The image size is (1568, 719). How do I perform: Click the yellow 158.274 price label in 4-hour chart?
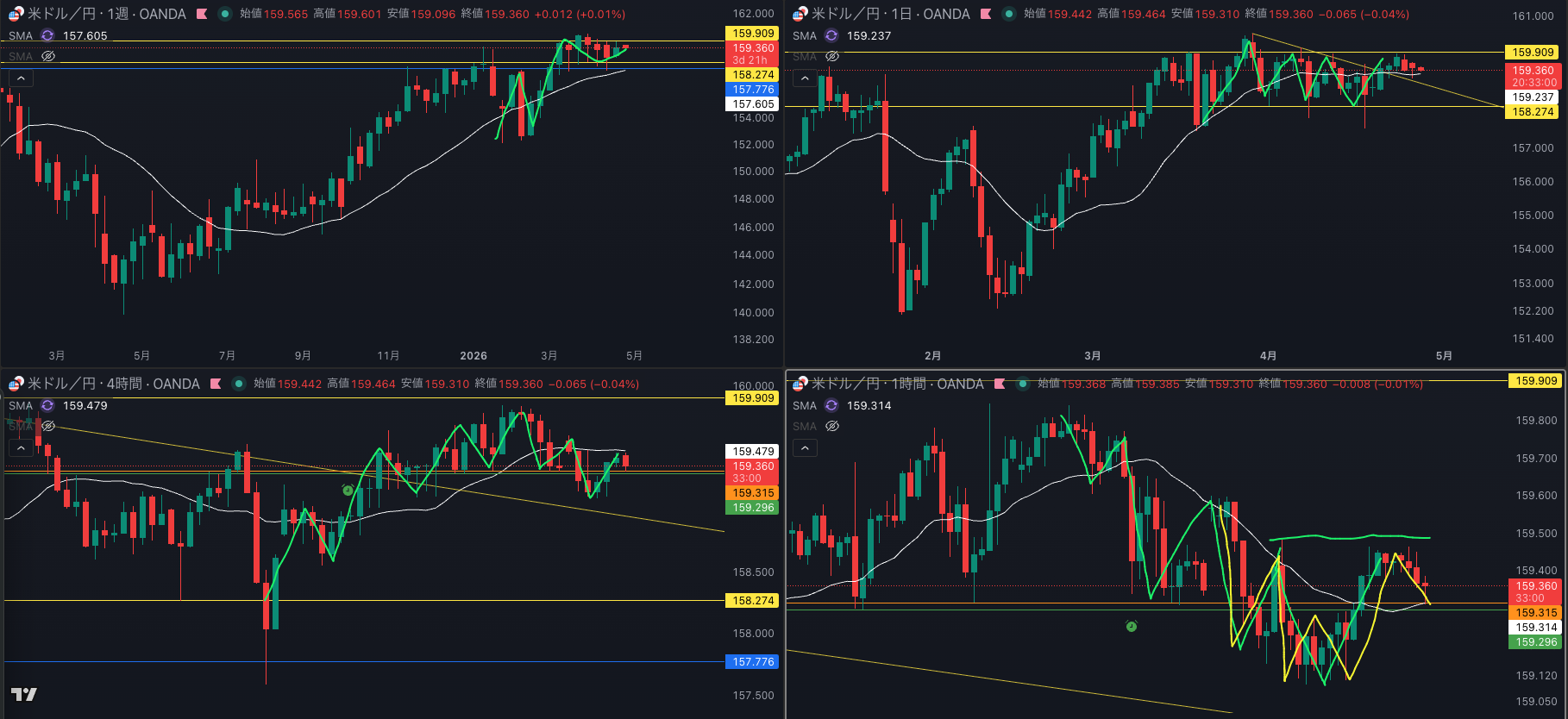(x=753, y=601)
